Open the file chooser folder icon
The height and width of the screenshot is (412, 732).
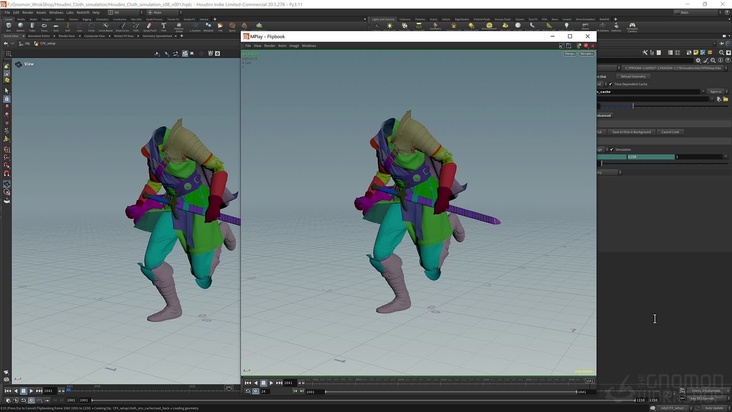[x=725, y=99]
